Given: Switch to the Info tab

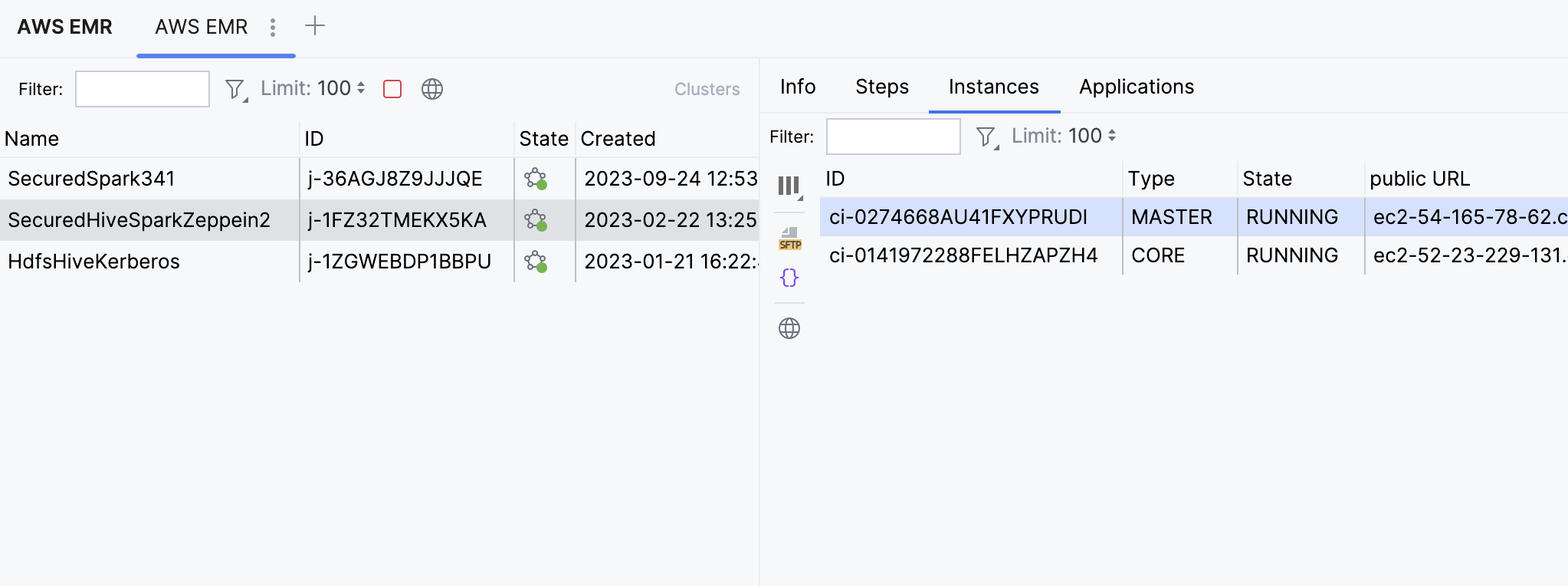Looking at the screenshot, I should click(x=798, y=87).
